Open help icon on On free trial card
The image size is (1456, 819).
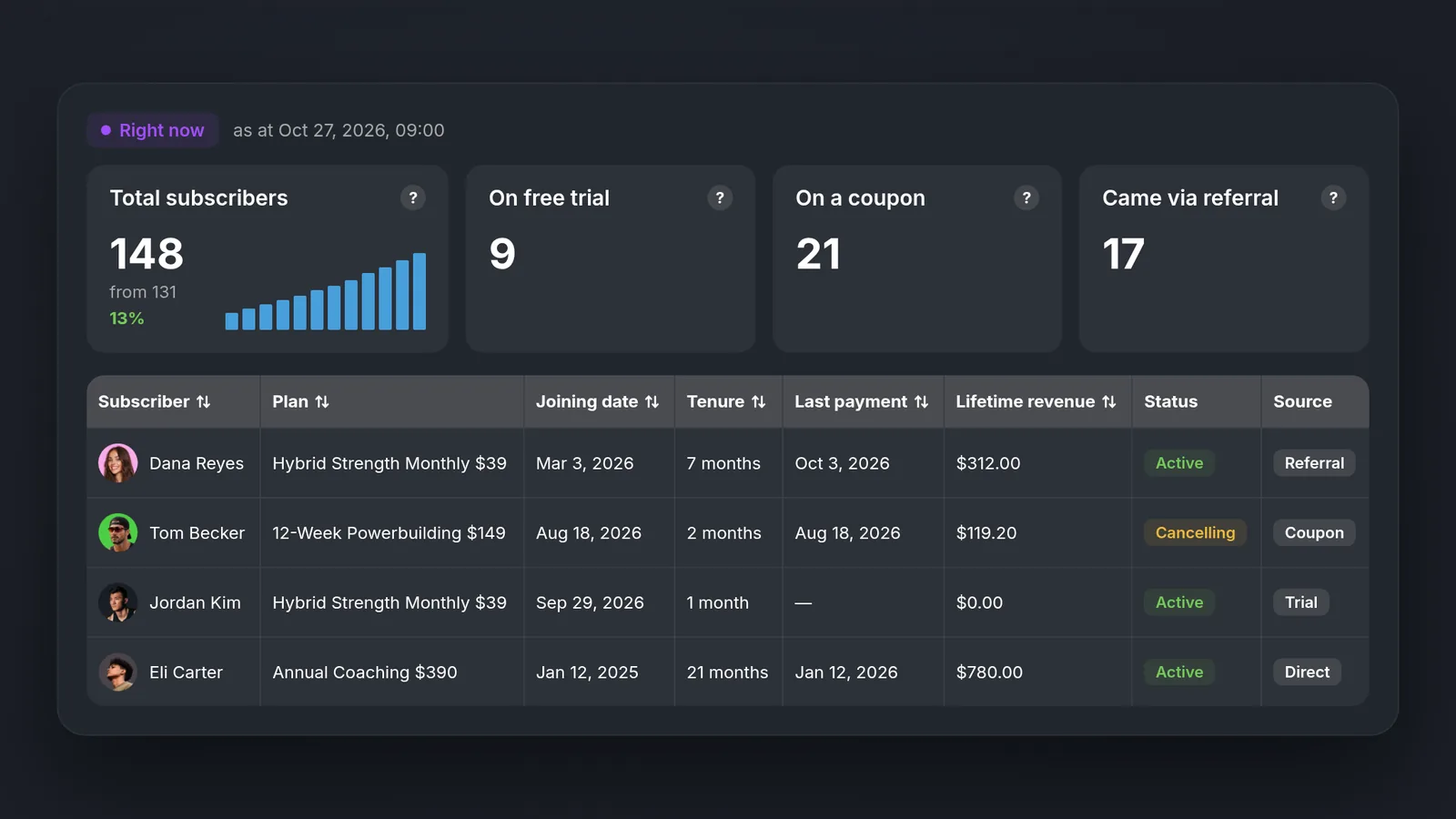[720, 197]
